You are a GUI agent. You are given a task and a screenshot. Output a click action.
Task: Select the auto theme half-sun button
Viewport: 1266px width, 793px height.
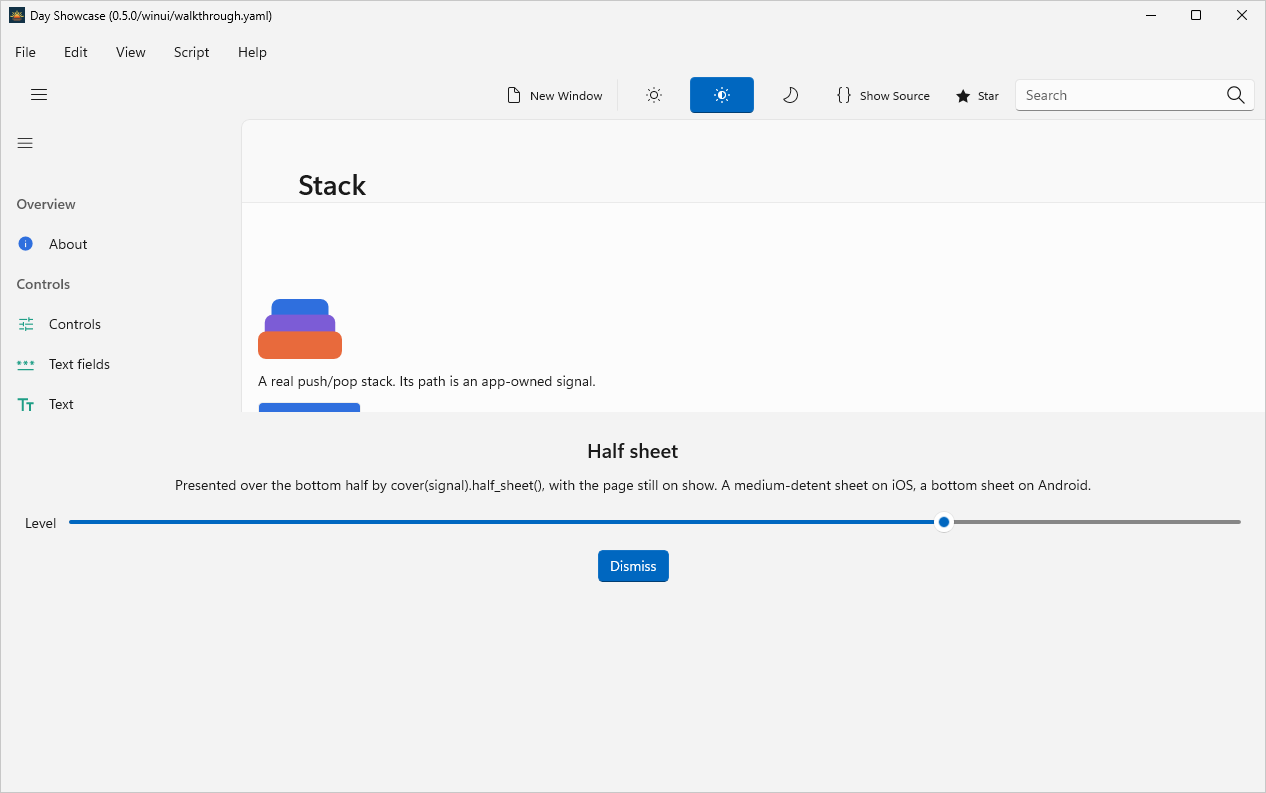click(x=722, y=95)
